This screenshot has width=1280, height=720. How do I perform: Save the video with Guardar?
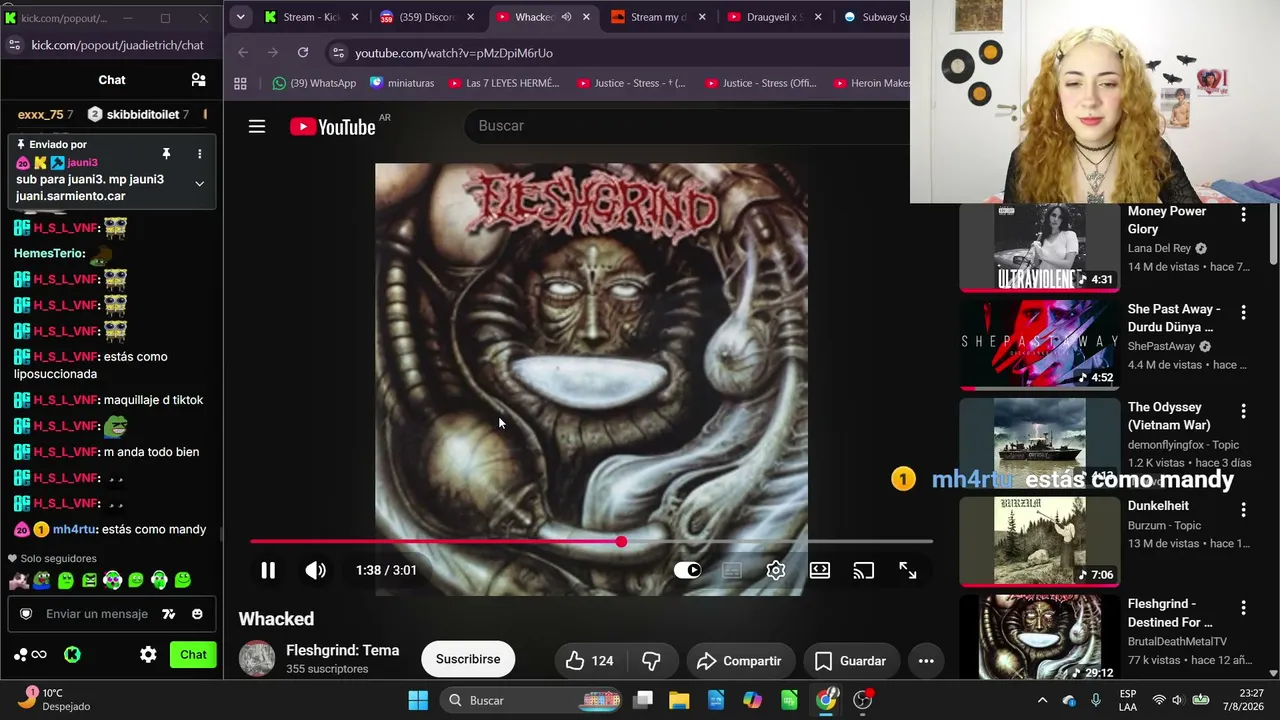pos(851,661)
